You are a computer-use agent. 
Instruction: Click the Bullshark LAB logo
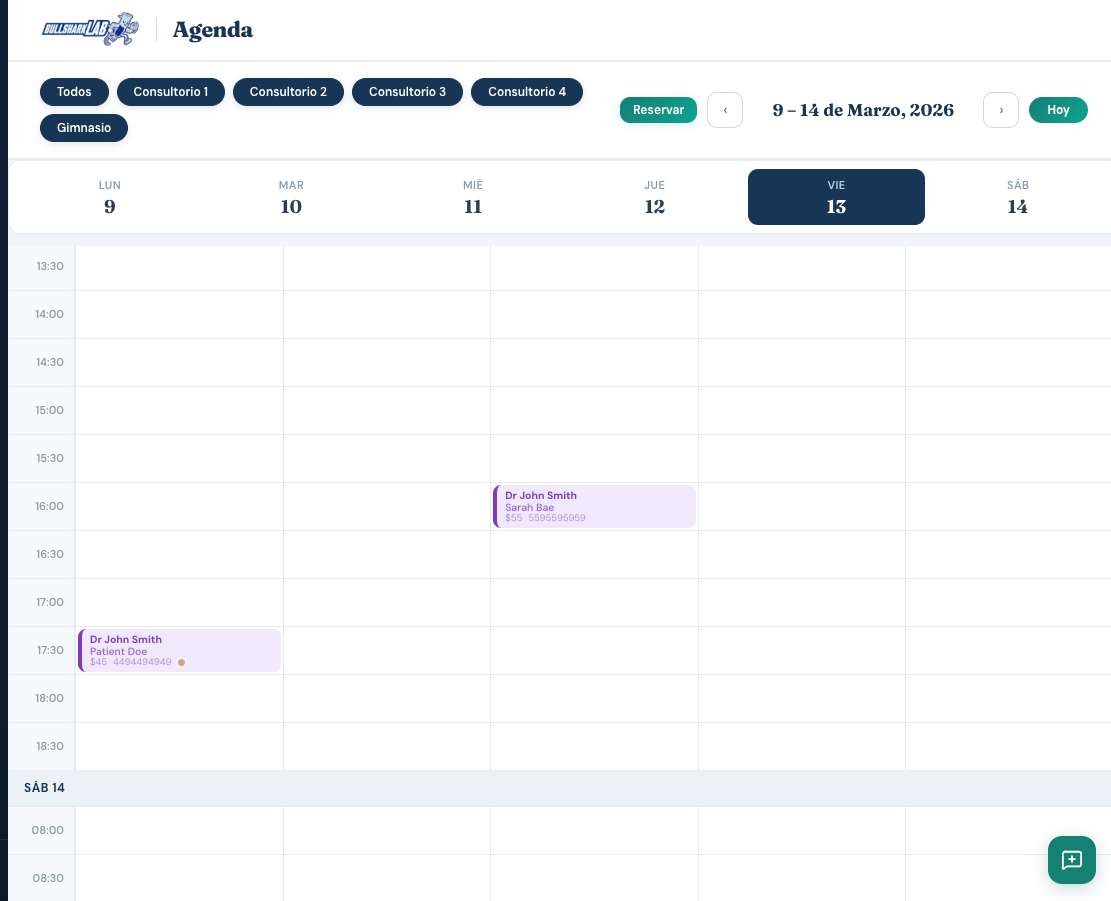click(90, 29)
